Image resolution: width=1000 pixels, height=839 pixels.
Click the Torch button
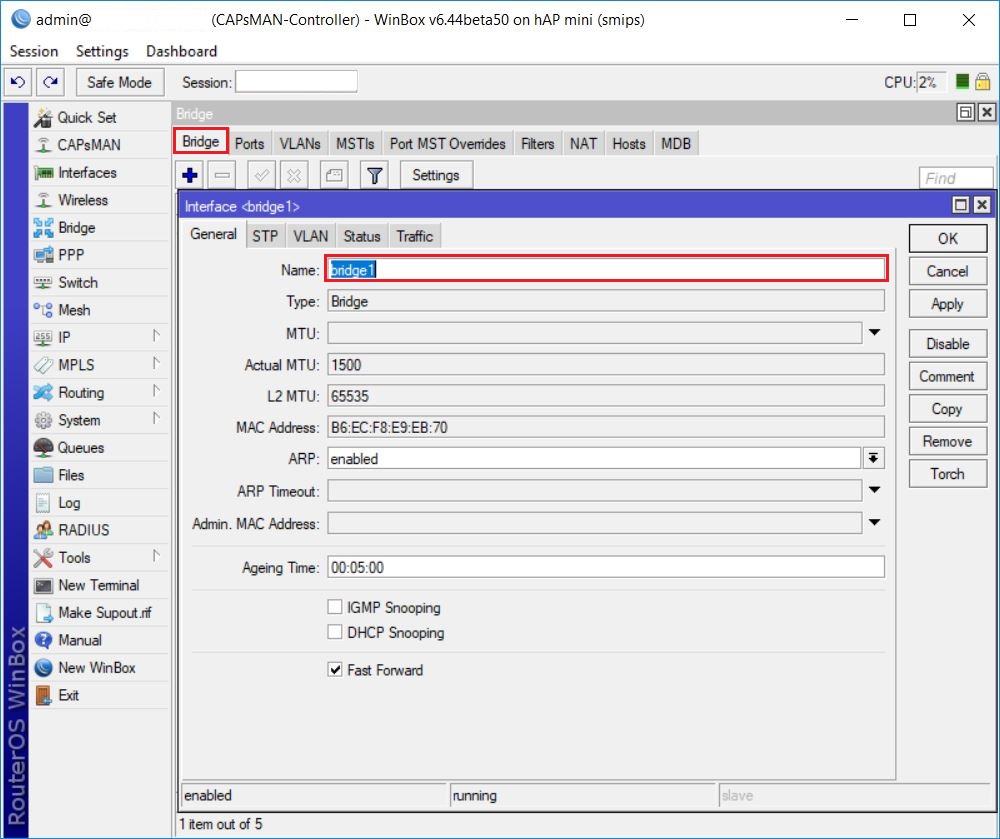(948, 474)
